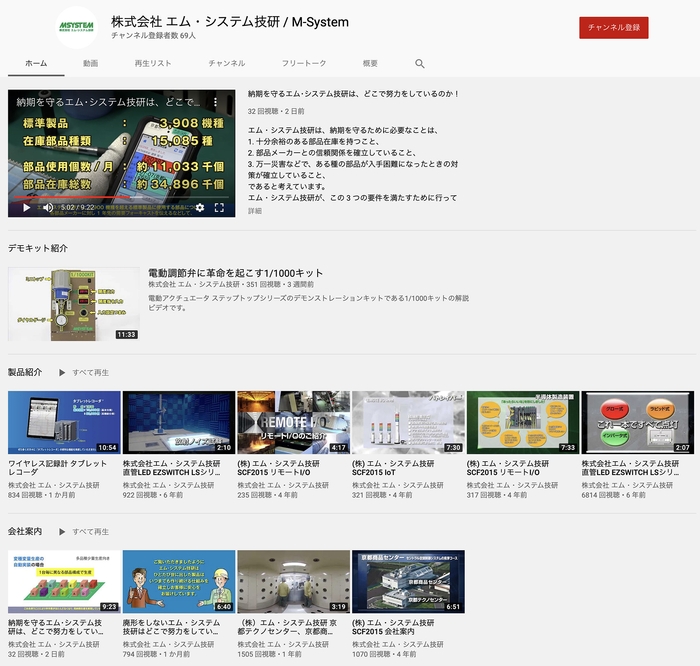This screenshot has width=700, height=666.
Task: Open featured video settings gear
Action: click(x=199, y=208)
